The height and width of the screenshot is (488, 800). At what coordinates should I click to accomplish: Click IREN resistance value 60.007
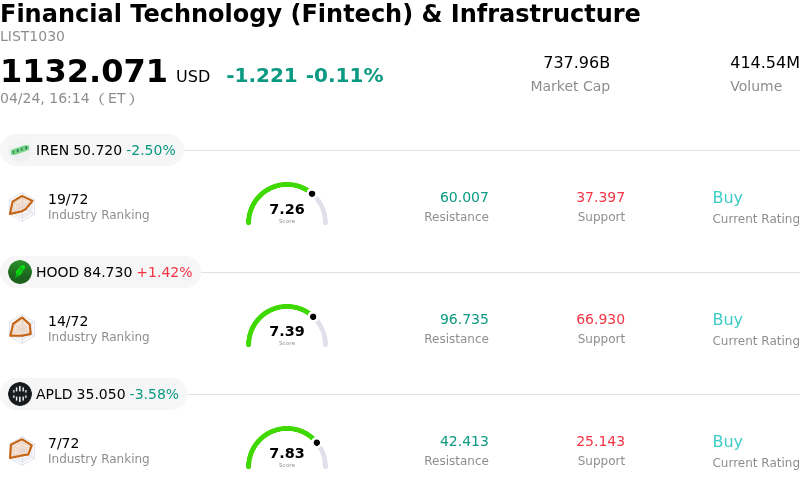[464, 198]
